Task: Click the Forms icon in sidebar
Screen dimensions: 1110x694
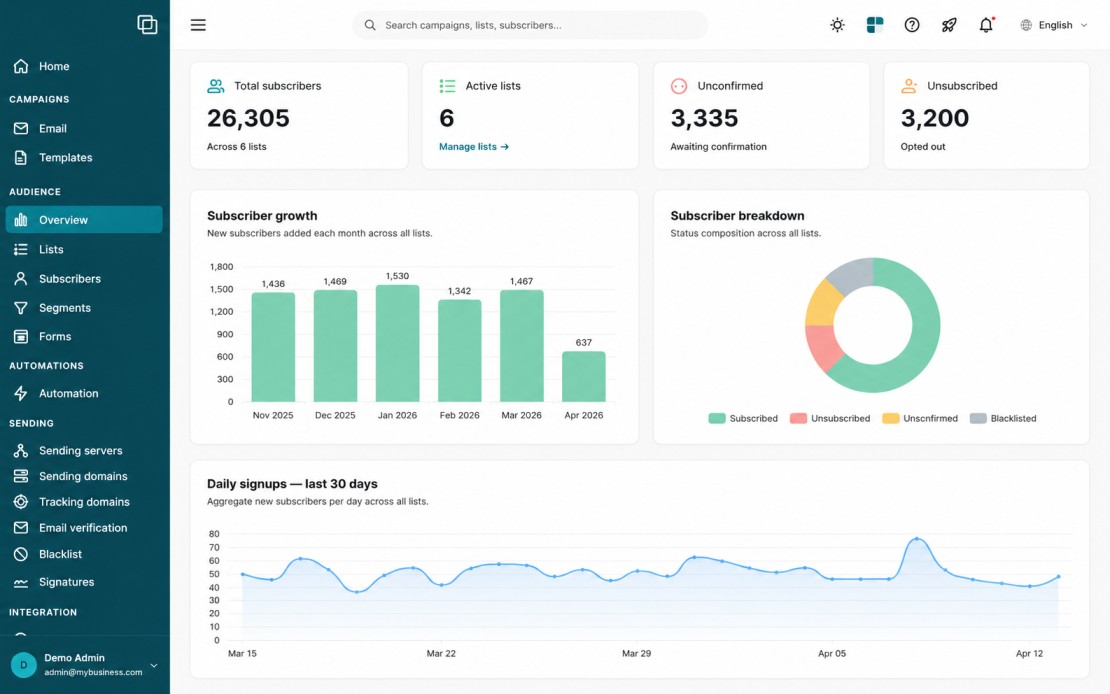Action: (x=21, y=336)
